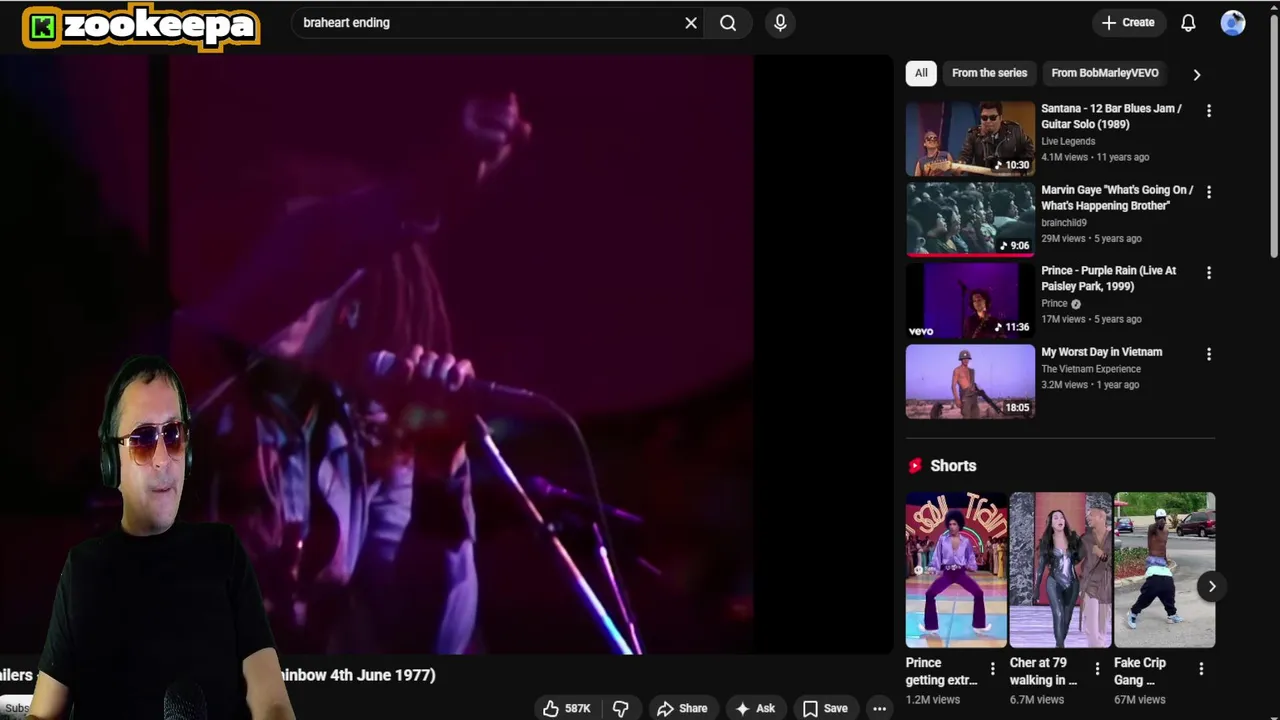Open the Create menu
The image size is (1280, 720).
pyautogui.click(x=1128, y=23)
